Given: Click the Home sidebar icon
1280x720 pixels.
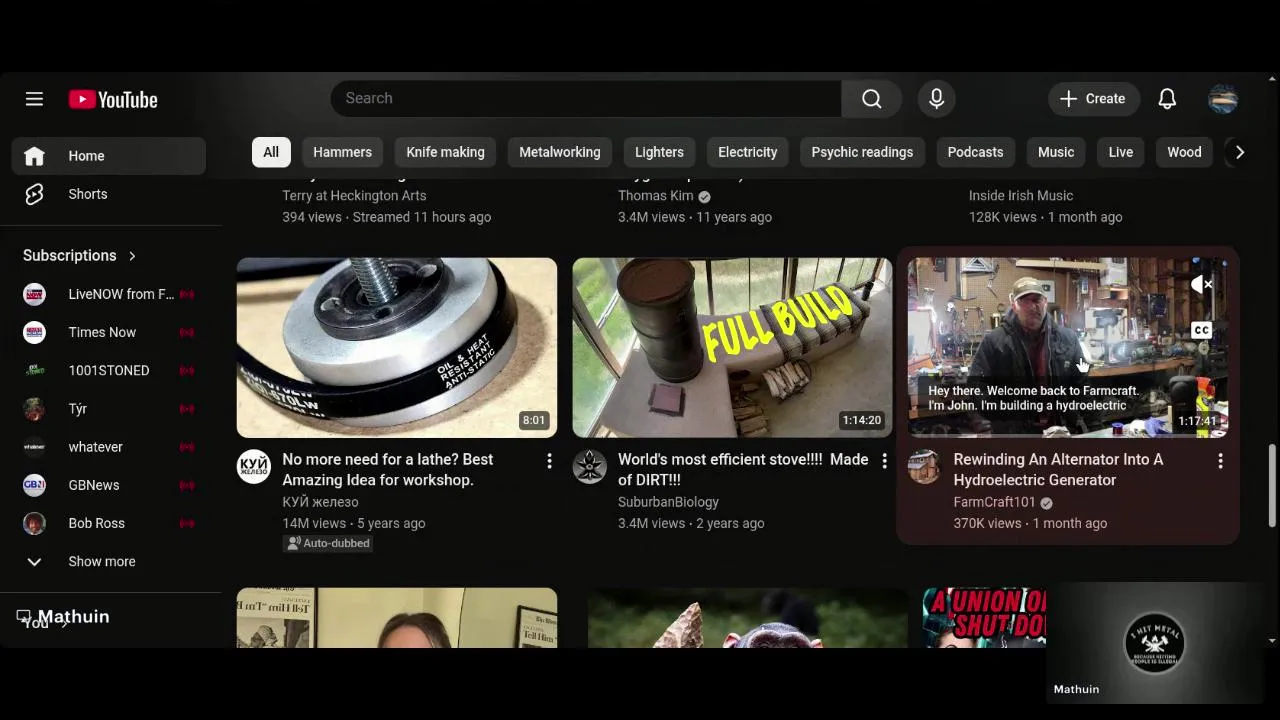Looking at the screenshot, I should pyautogui.click(x=34, y=156).
